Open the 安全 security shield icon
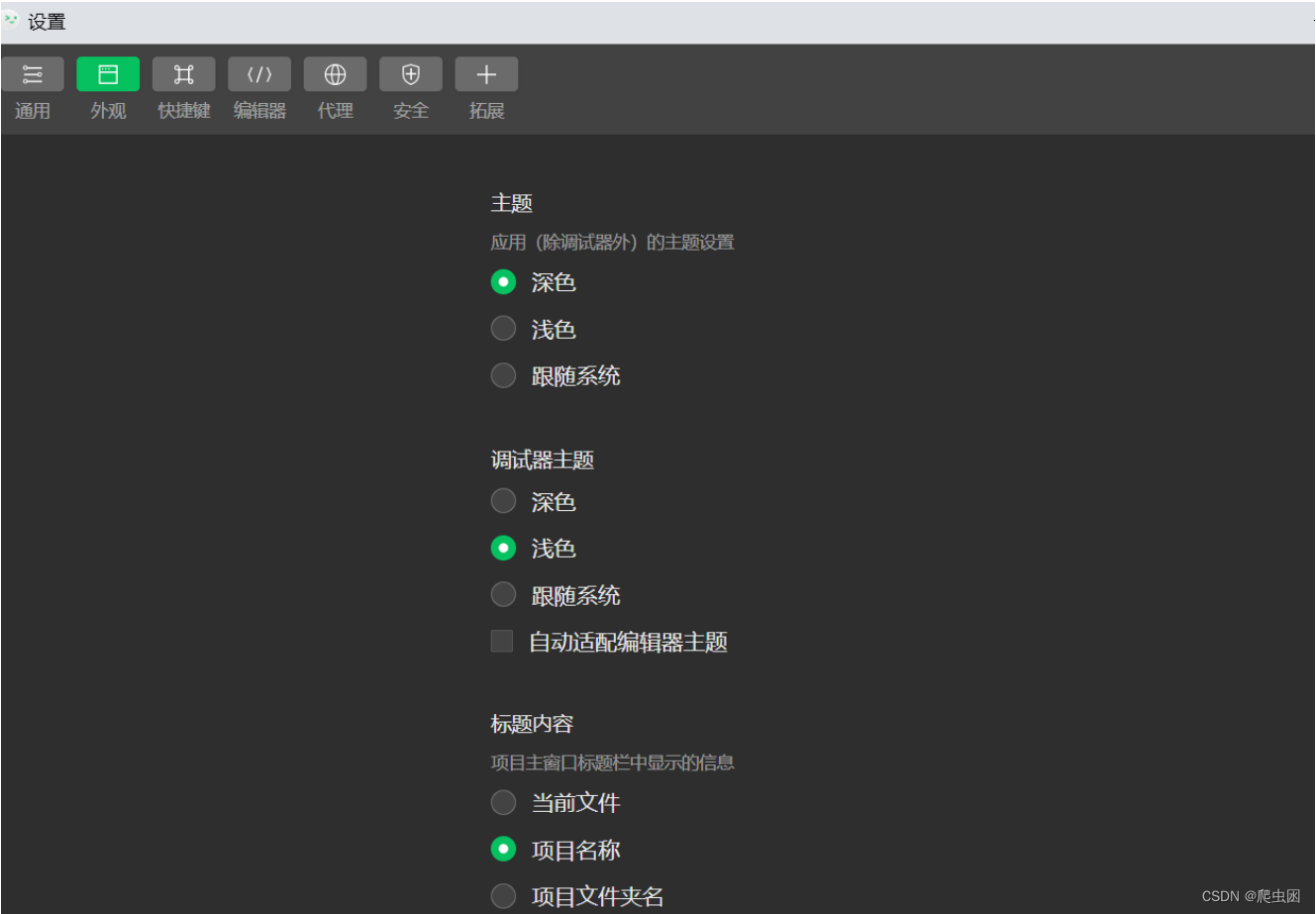Screen dimensions: 1316x914 coord(411,74)
